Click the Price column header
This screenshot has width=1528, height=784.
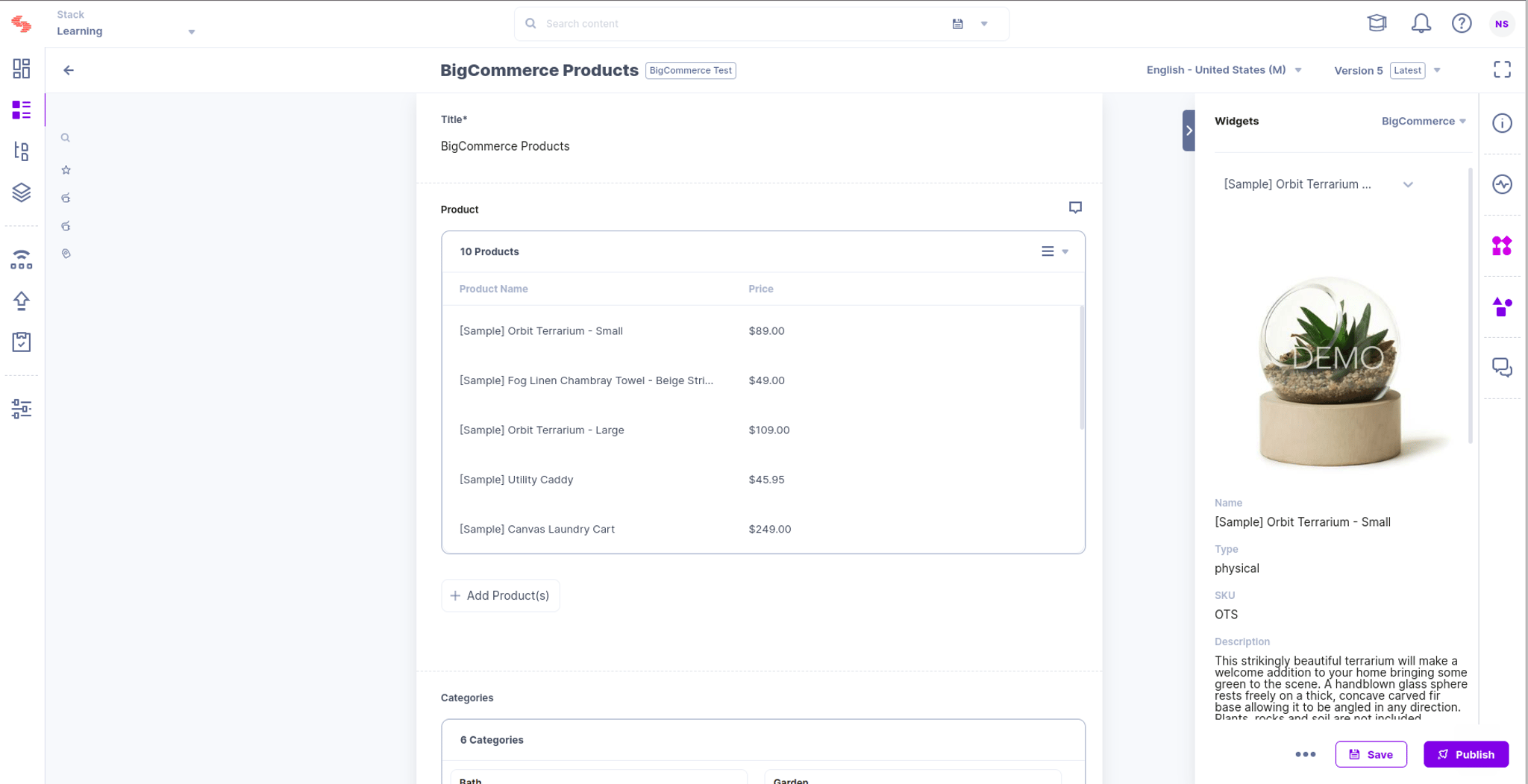tap(761, 289)
